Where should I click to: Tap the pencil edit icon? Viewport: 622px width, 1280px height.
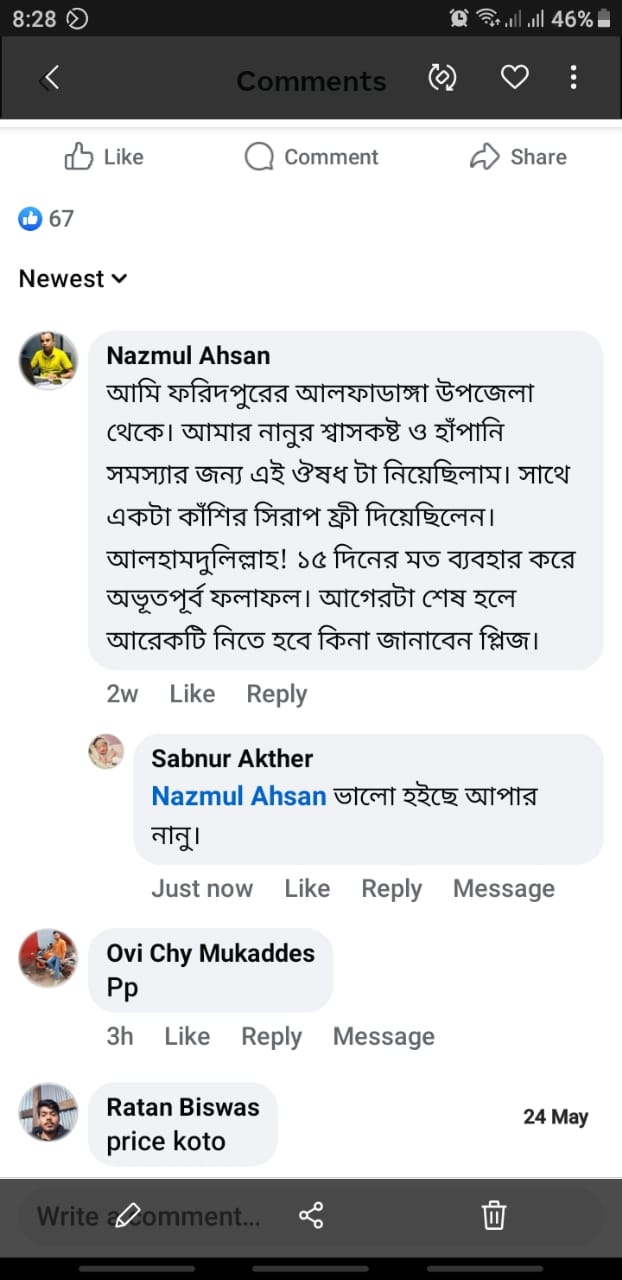pos(129,1215)
